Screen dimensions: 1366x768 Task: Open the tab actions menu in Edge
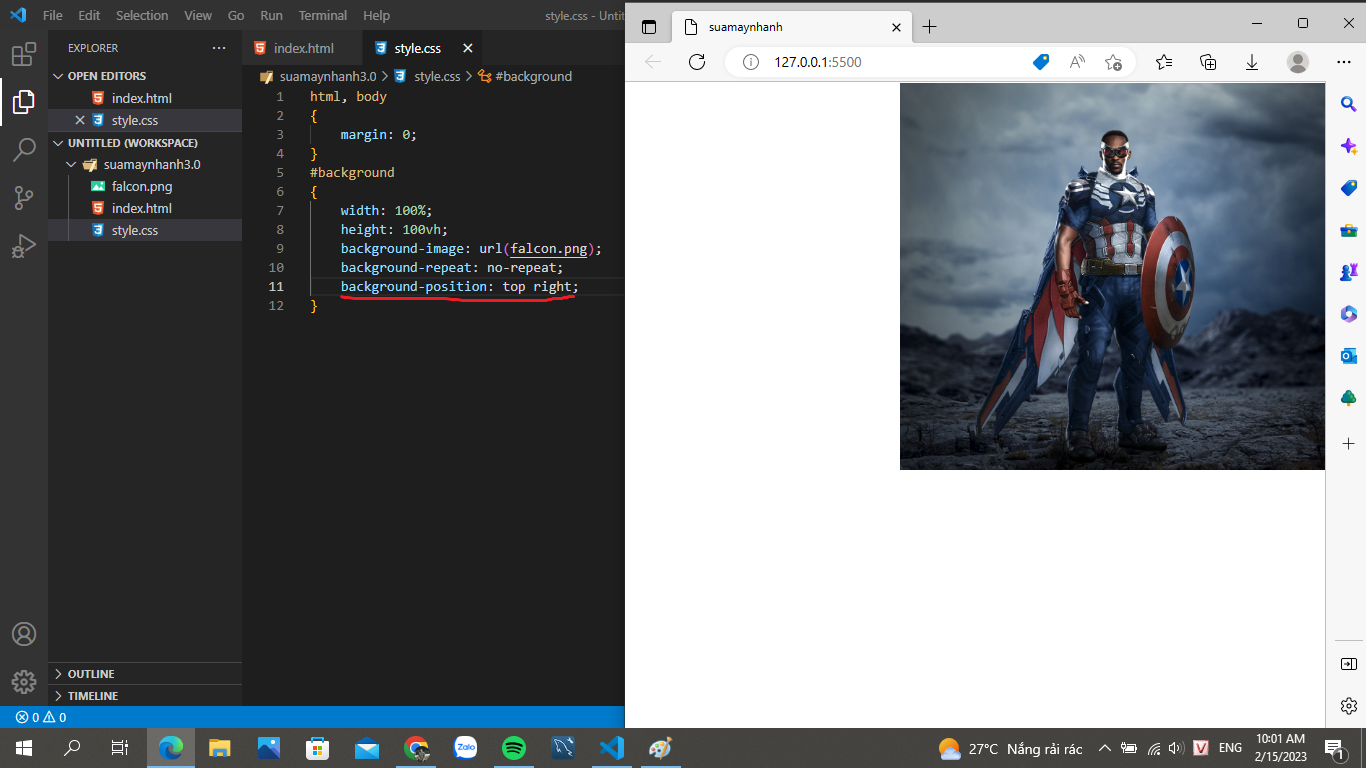click(649, 27)
